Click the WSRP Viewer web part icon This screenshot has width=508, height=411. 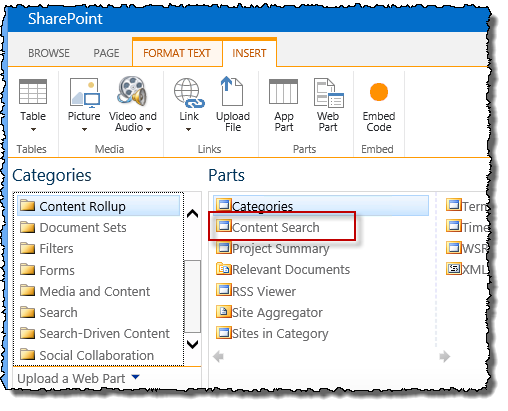point(454,248)
